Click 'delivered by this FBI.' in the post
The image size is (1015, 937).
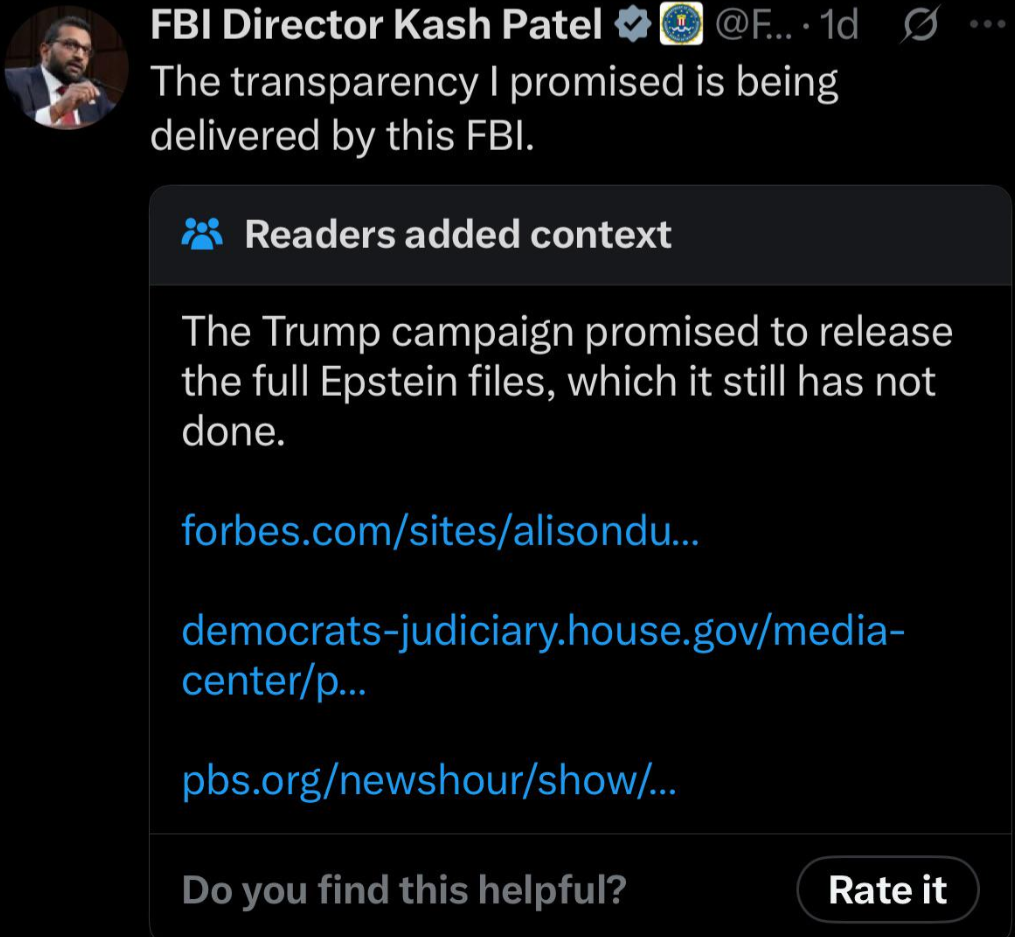coord(342,134)
